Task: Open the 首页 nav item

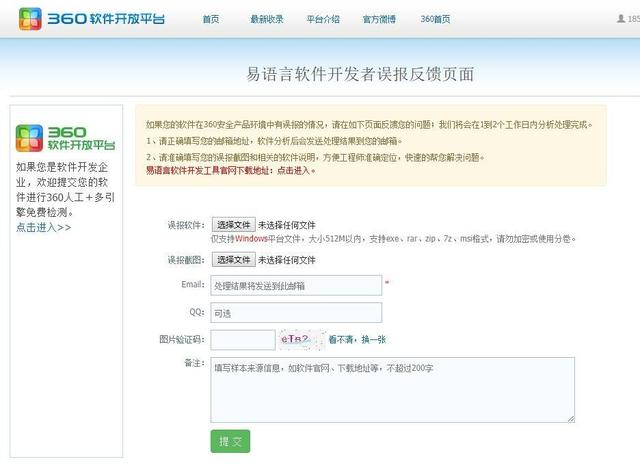Action: point(211,19)
